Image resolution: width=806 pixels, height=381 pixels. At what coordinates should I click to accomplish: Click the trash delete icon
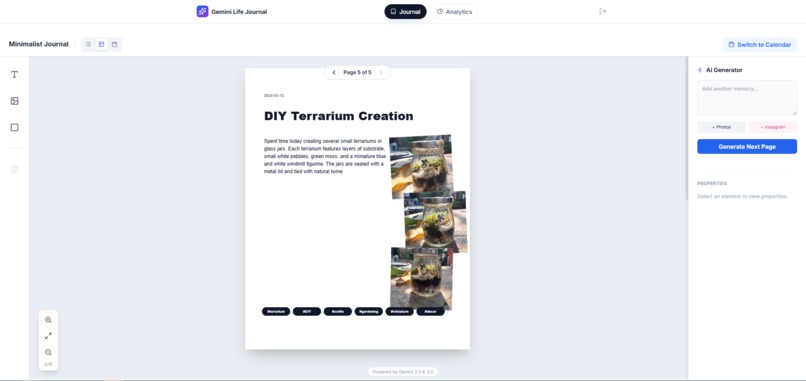click(x=14, y=169)
